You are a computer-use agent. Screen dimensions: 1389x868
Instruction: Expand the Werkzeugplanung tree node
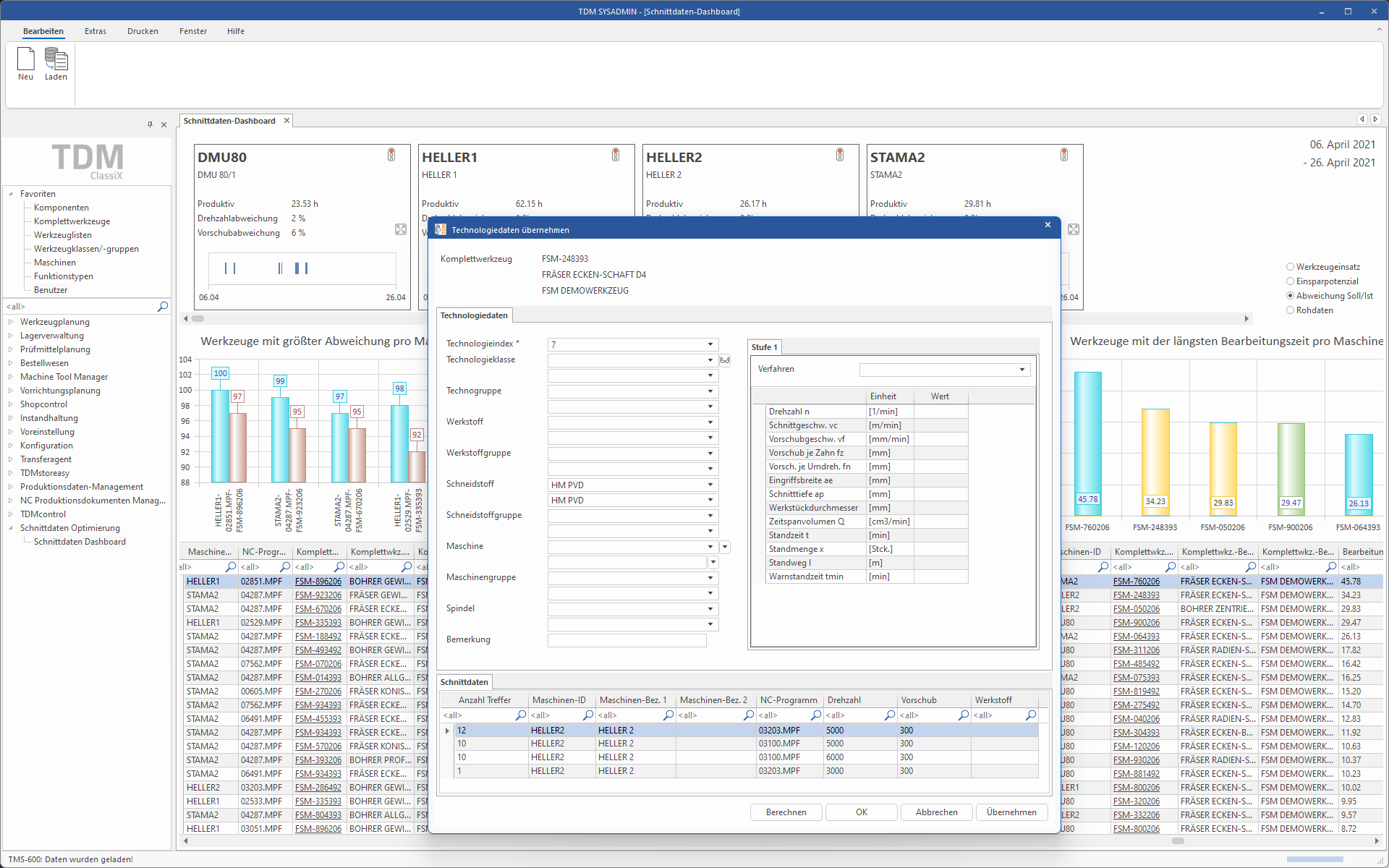point(11,322)
